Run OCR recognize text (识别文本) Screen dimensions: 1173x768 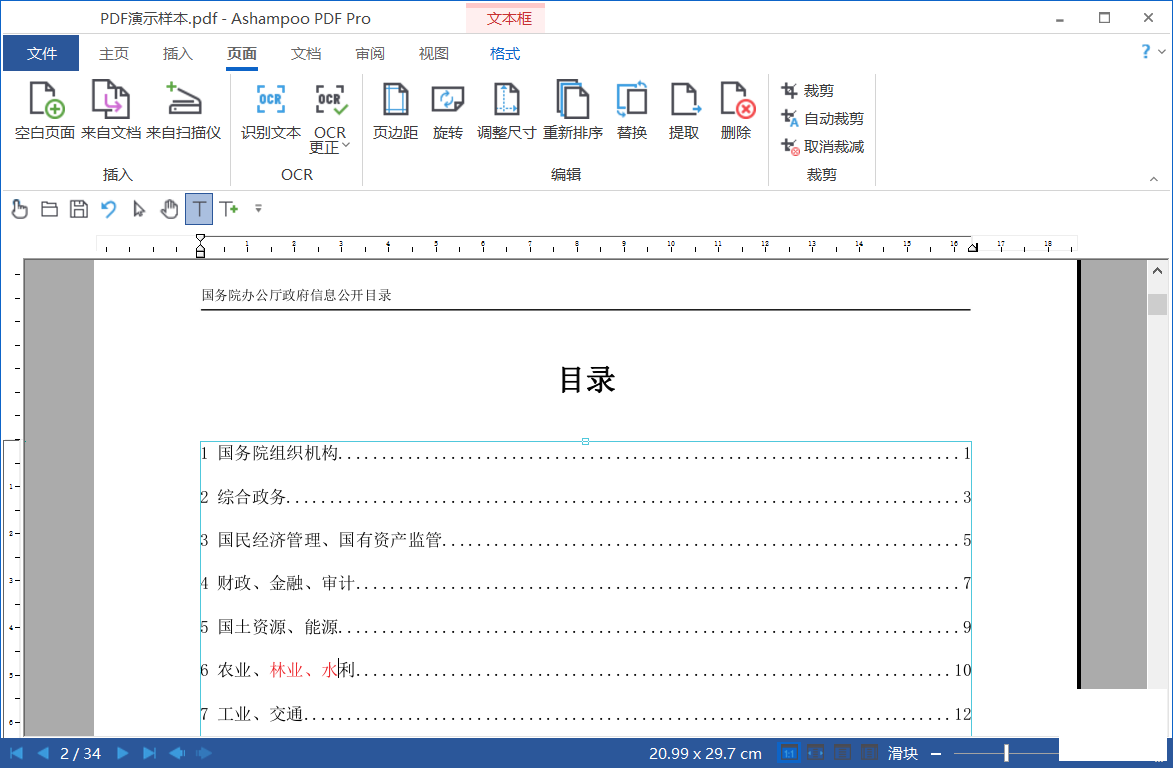271,111
